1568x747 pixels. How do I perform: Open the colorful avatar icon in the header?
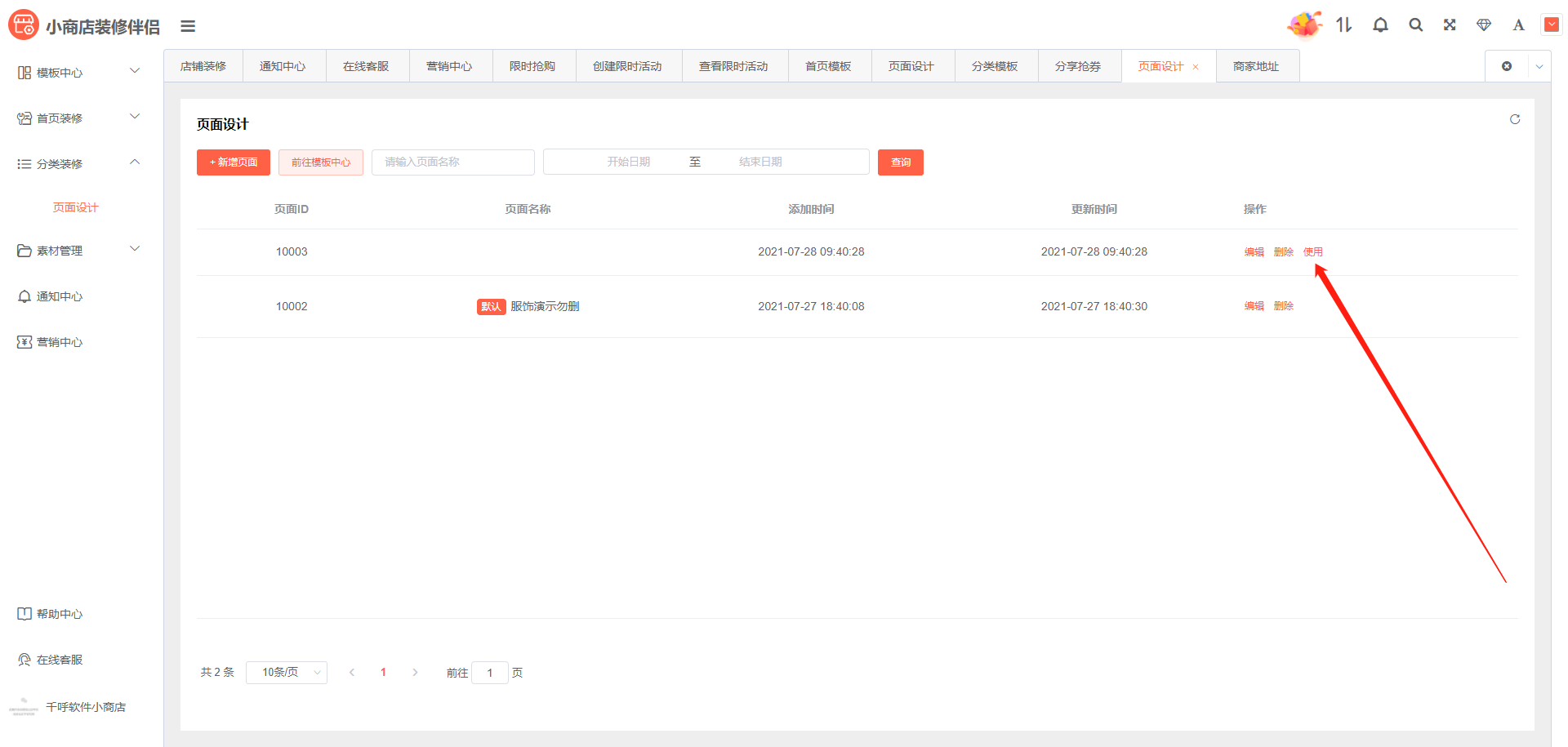[1304, 24]
